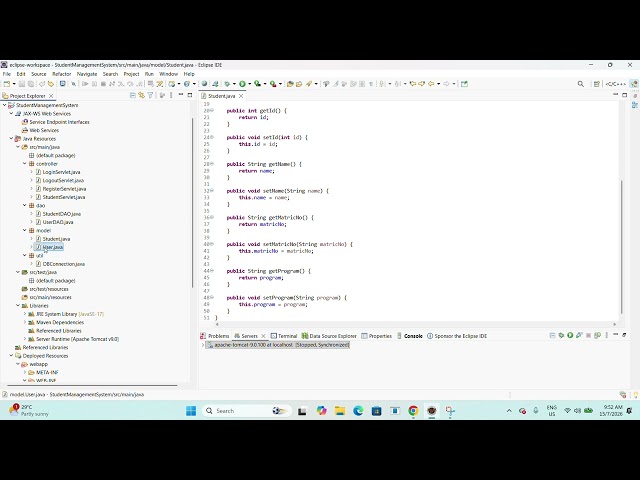Screen dimensions: 640x480
Task: Open the Debug button dropdown arrow
Action: (x=234, y=84)
